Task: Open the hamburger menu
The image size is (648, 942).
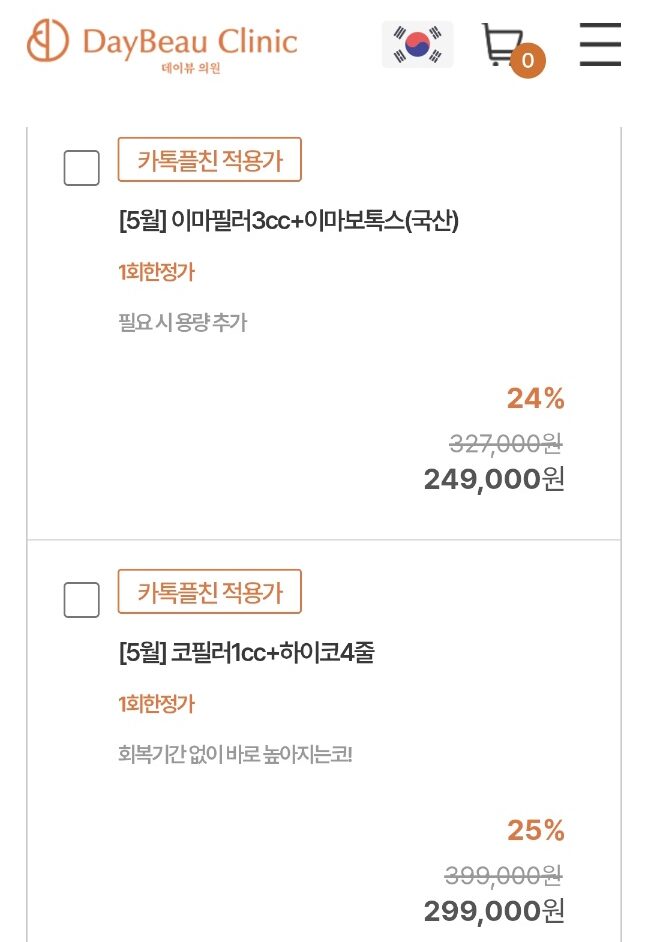Action: coord(600,44)
